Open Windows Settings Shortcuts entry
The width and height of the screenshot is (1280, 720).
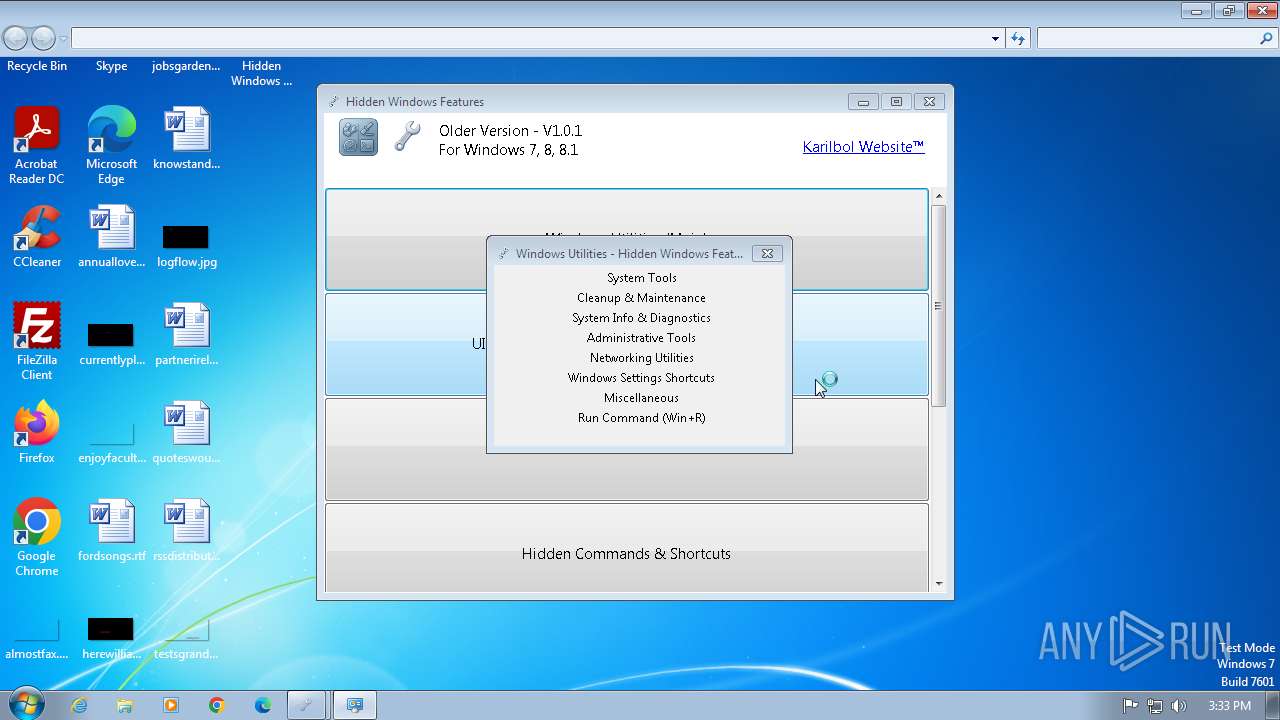tap(641, 378)
